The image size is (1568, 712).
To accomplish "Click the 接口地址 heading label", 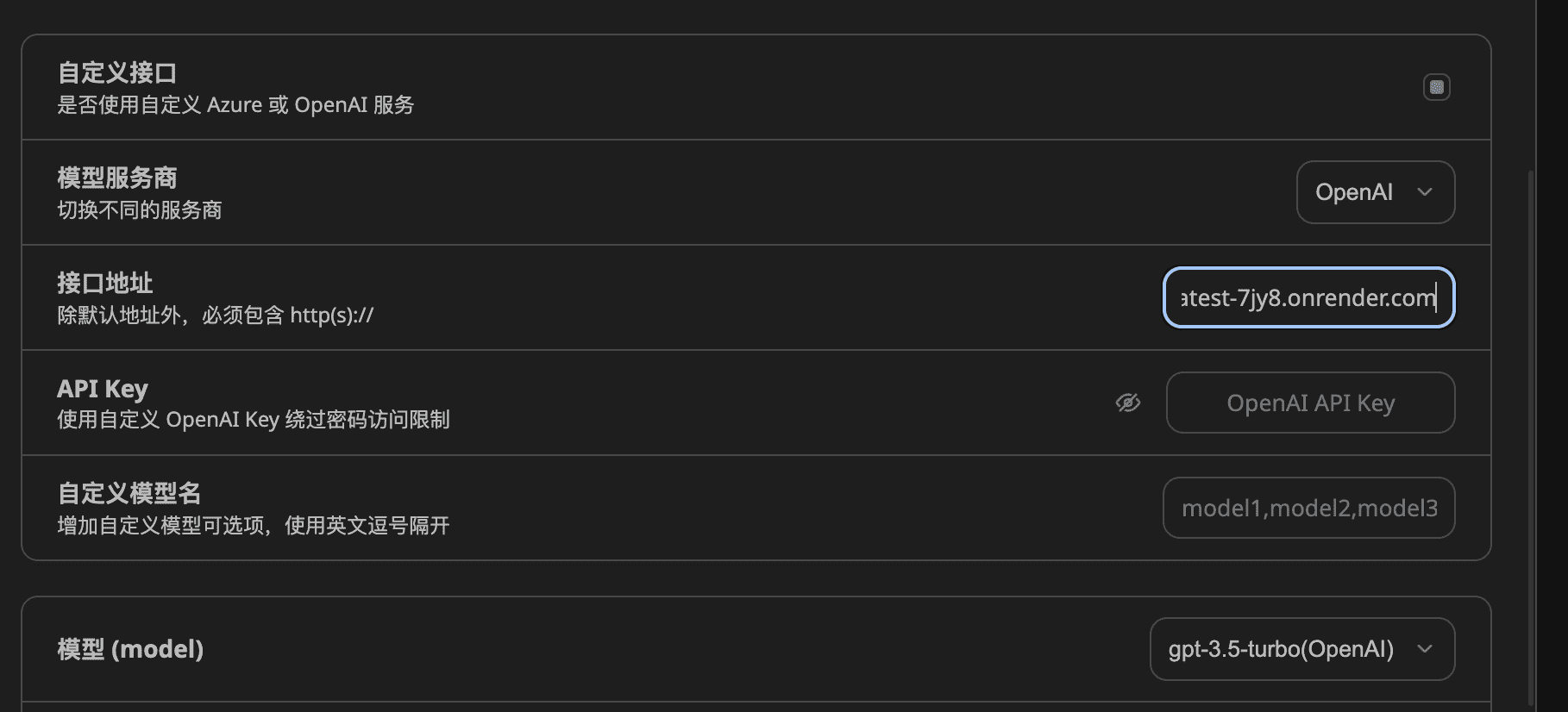I will click(x=105, y=283).
